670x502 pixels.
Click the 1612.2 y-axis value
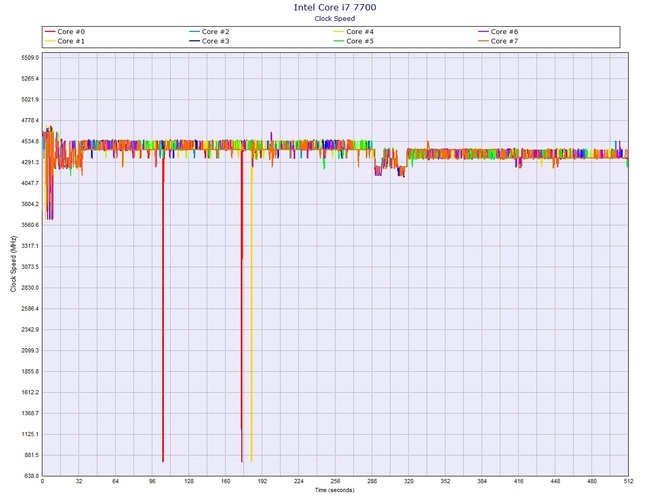click(30, 392)
